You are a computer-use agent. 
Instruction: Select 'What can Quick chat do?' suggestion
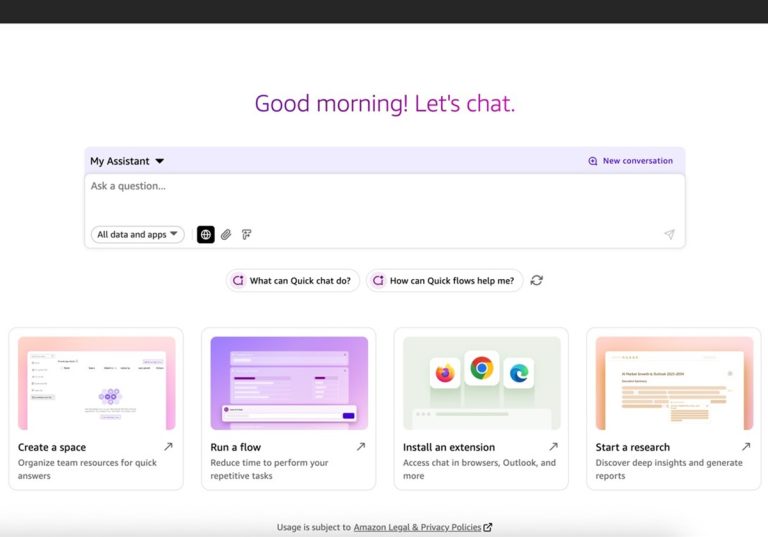[293, 281]
